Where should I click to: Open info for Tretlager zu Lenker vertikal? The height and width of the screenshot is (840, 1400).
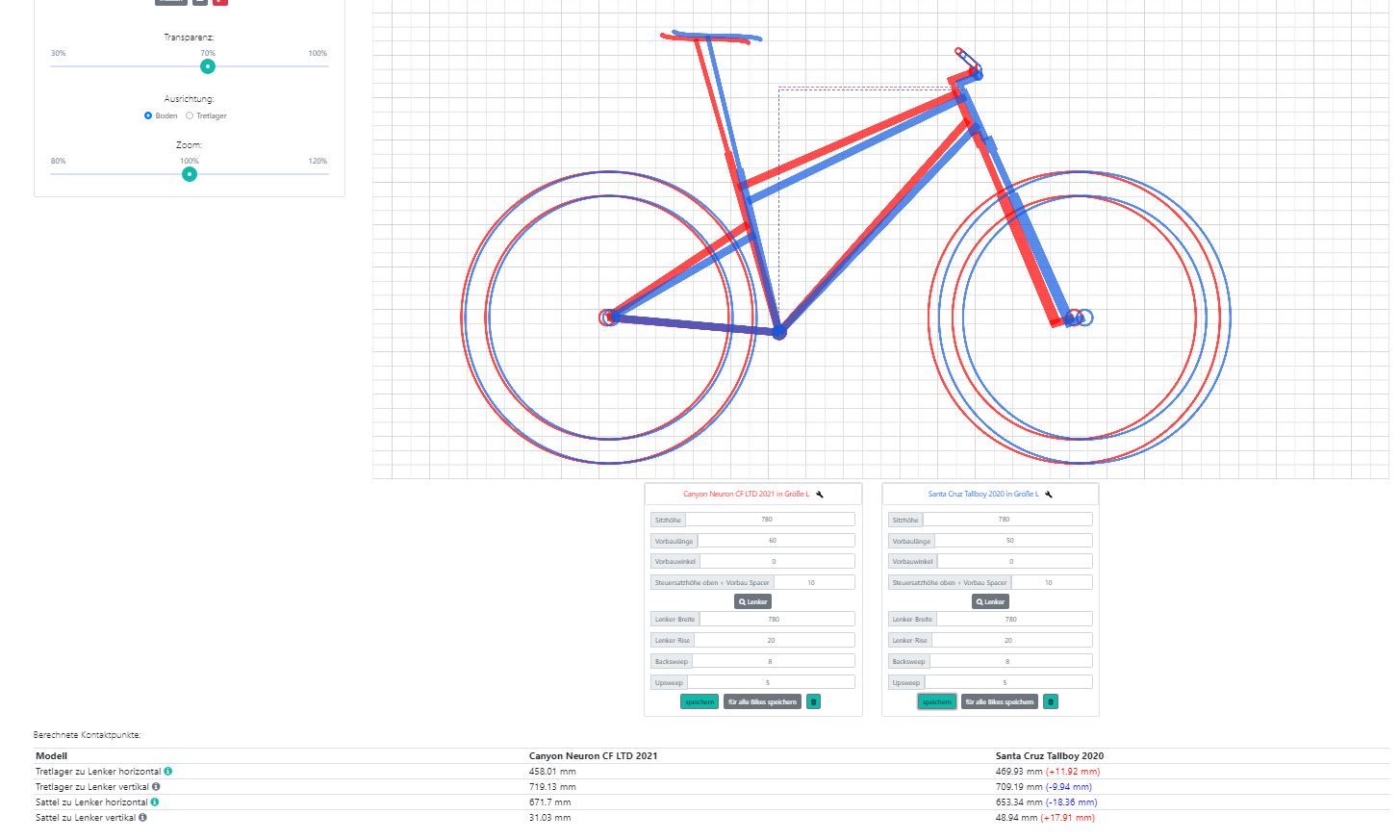tap(156, 787)
